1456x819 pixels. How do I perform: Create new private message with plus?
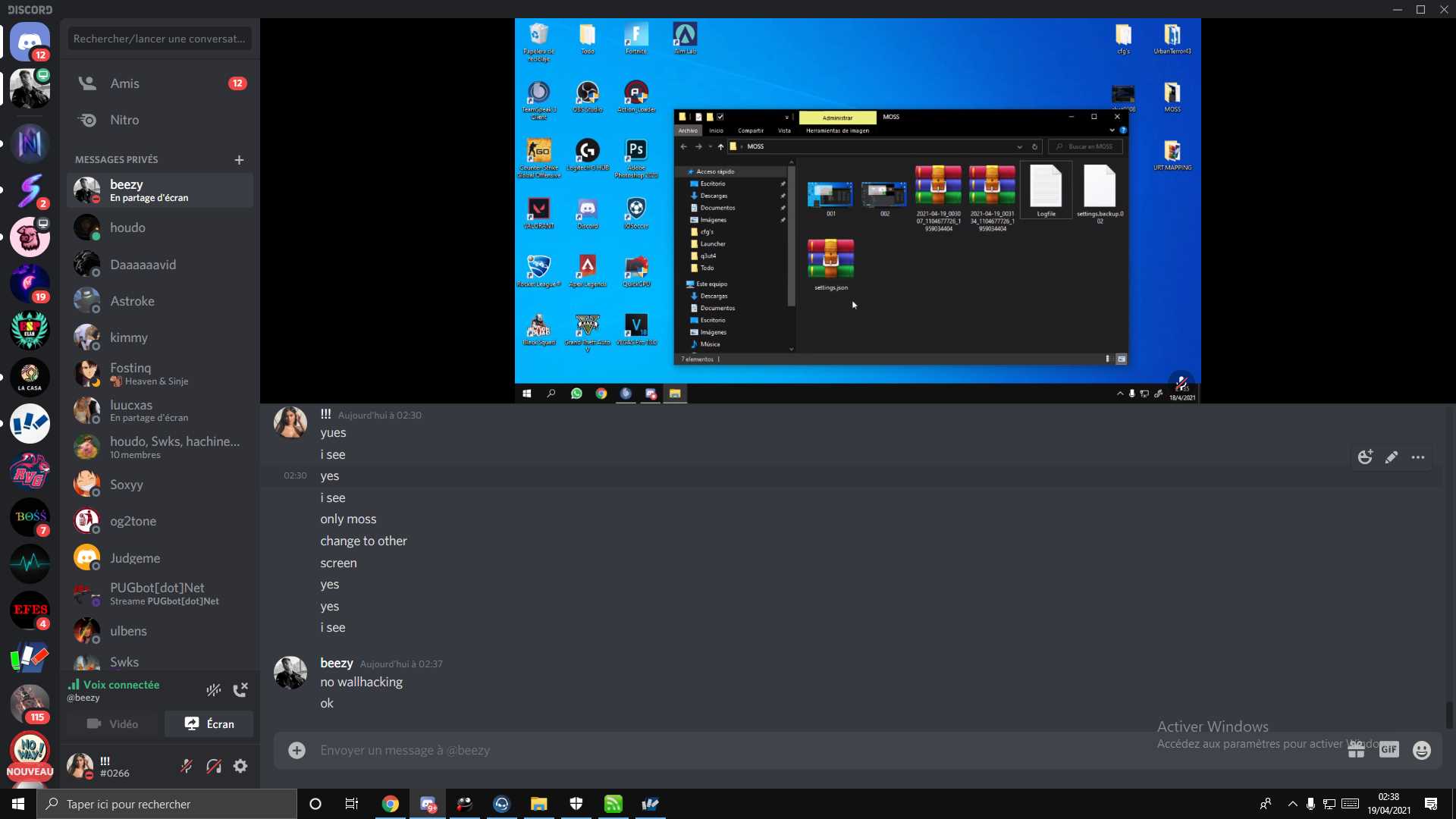click(x=239, y=160)
